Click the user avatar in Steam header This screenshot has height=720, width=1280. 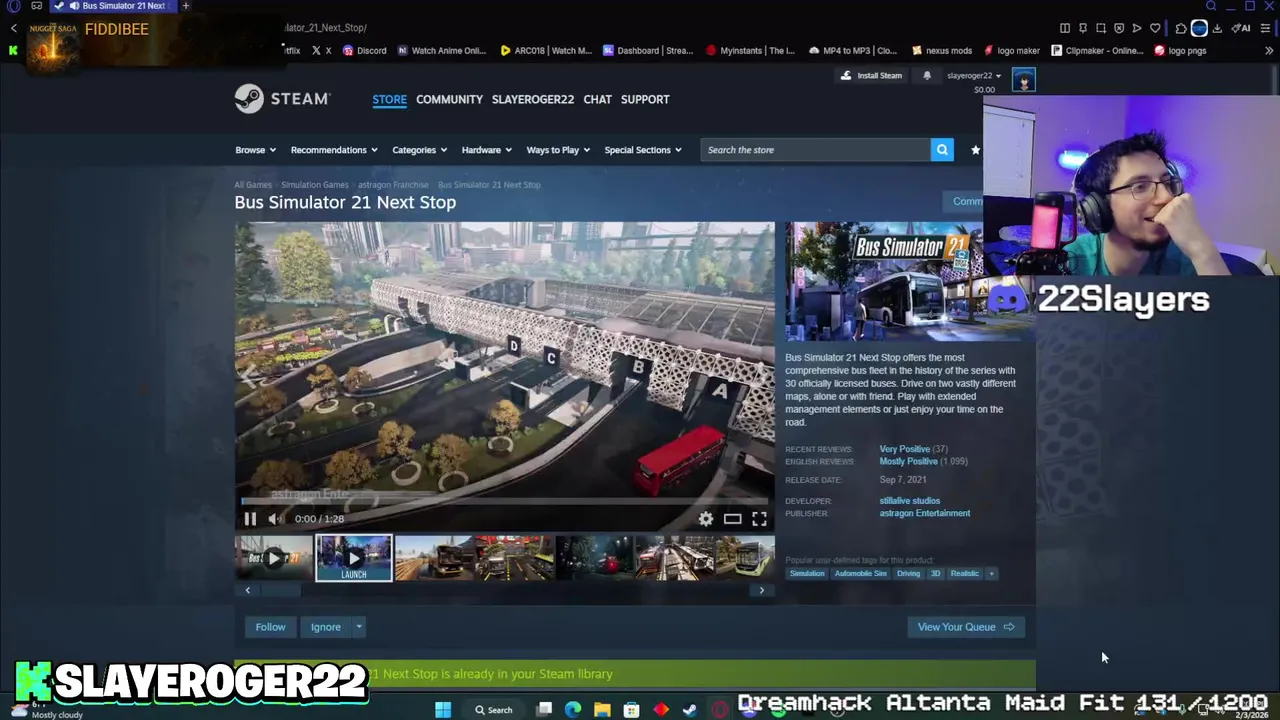coord(1023,79)
